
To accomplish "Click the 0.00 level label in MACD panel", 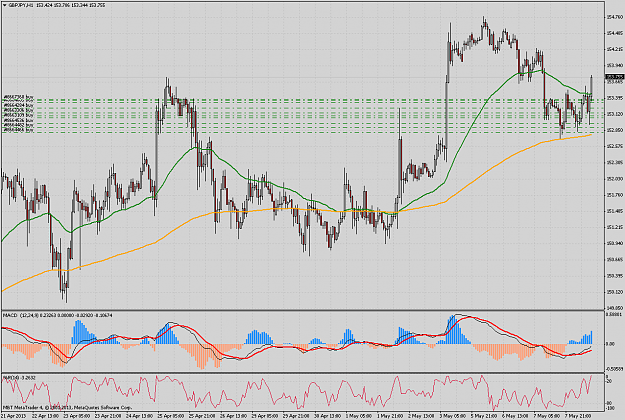I will 611,343.
